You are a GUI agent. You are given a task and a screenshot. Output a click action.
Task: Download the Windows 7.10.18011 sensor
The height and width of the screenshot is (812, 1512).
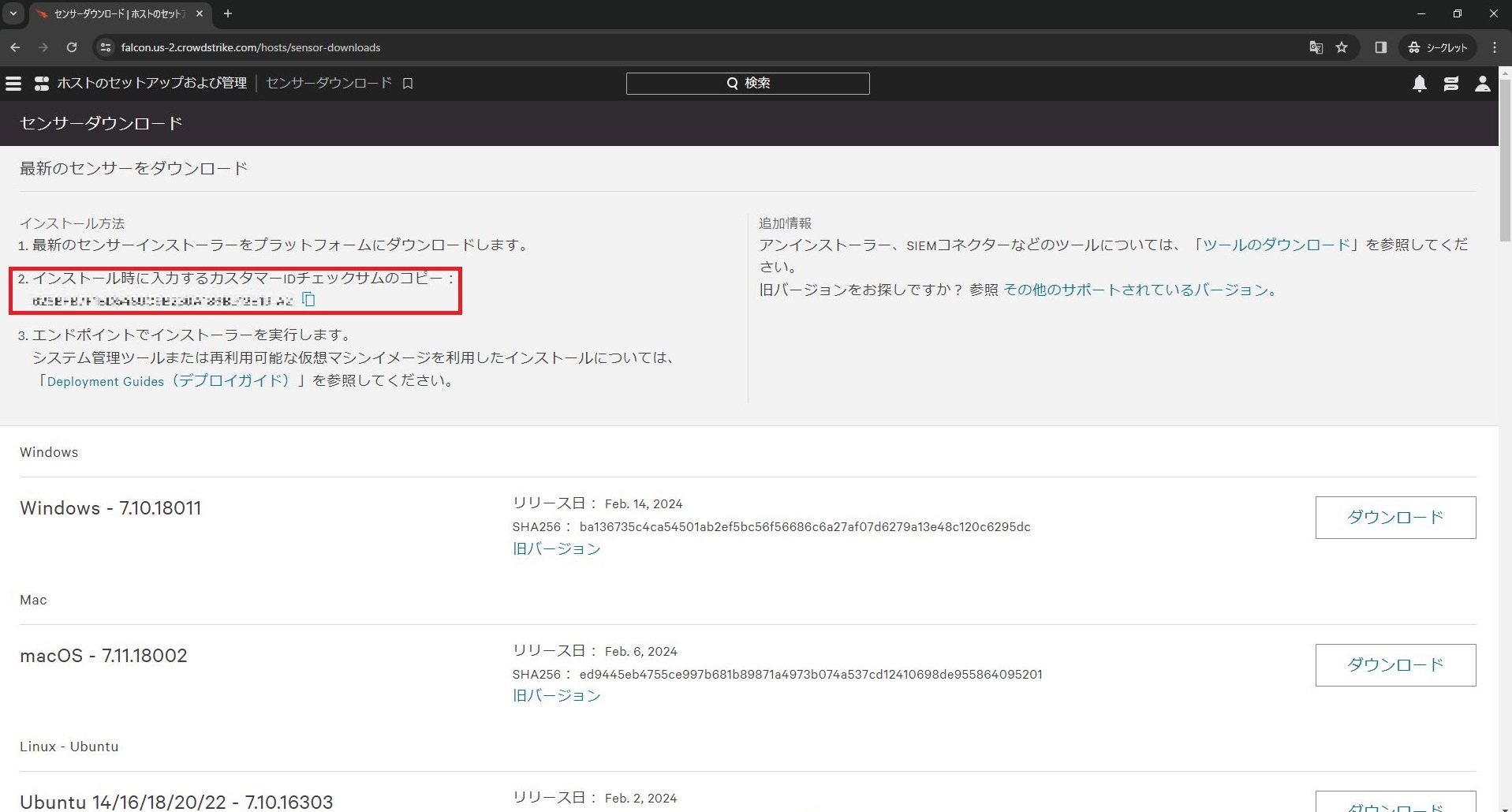click(1394, 517)
